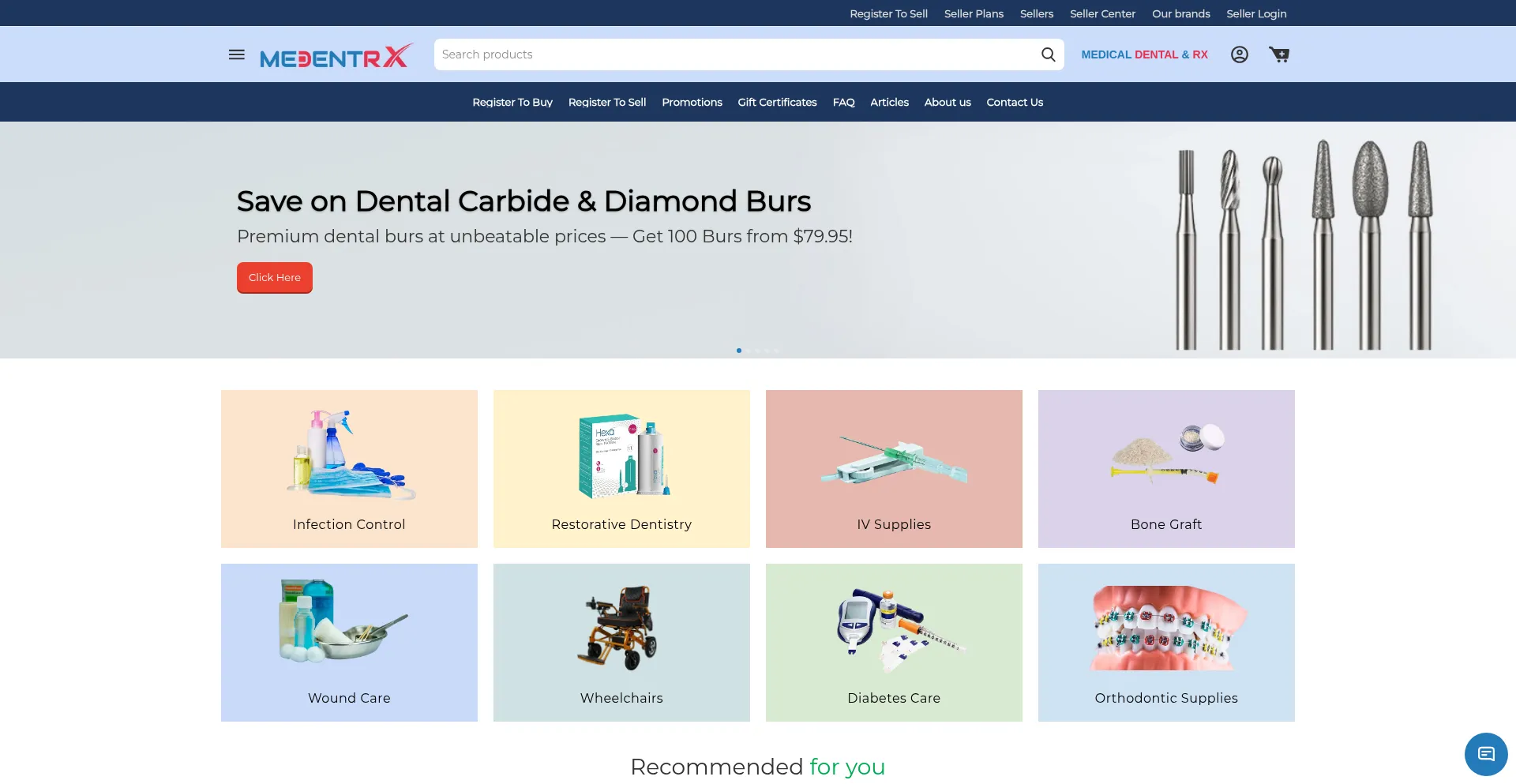Open Gift Certificates in navigation bar
The image size is (1516, 784).
(777, 102)
